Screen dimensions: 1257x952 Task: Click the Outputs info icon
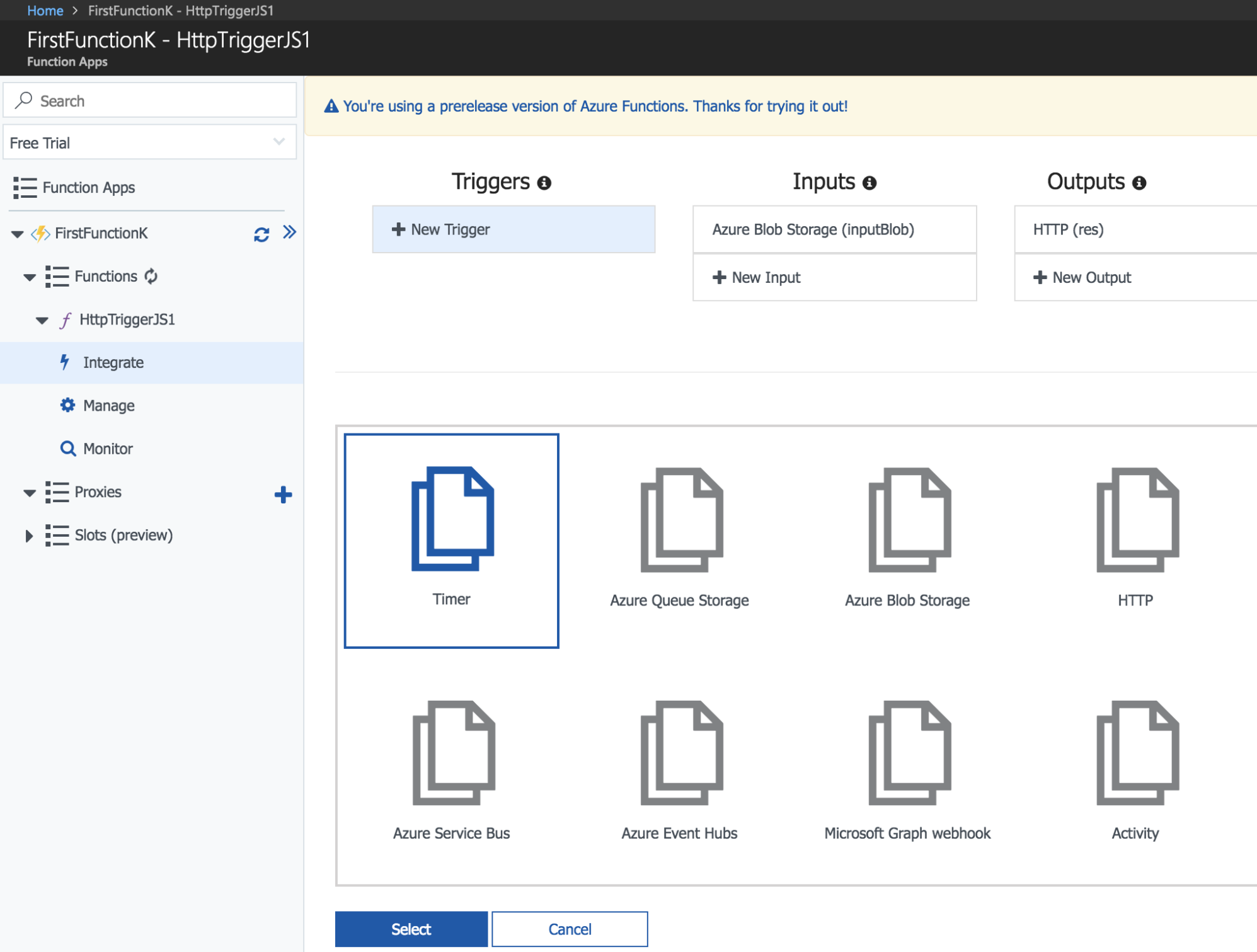[1139, 183]
